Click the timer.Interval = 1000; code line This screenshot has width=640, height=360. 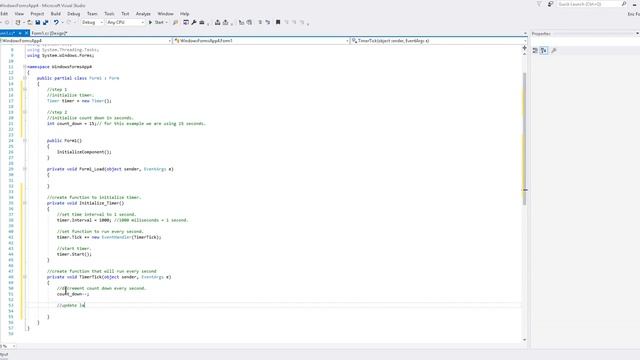coord(84,220)
